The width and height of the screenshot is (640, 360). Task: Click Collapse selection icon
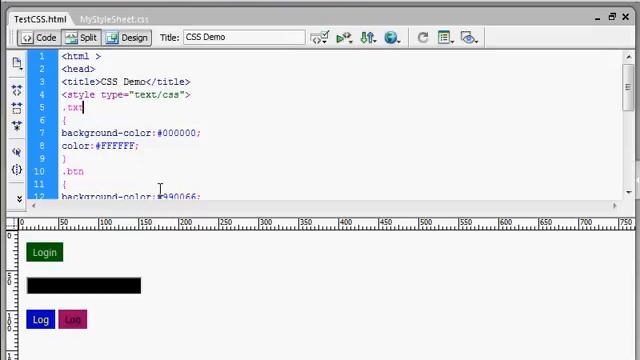pos(17,108)
